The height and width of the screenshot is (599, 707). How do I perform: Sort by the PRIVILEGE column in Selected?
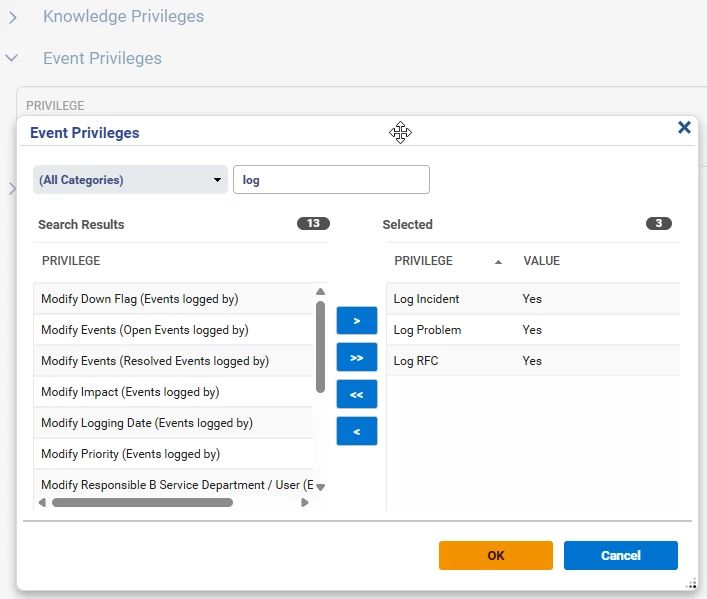coord(424,261)
